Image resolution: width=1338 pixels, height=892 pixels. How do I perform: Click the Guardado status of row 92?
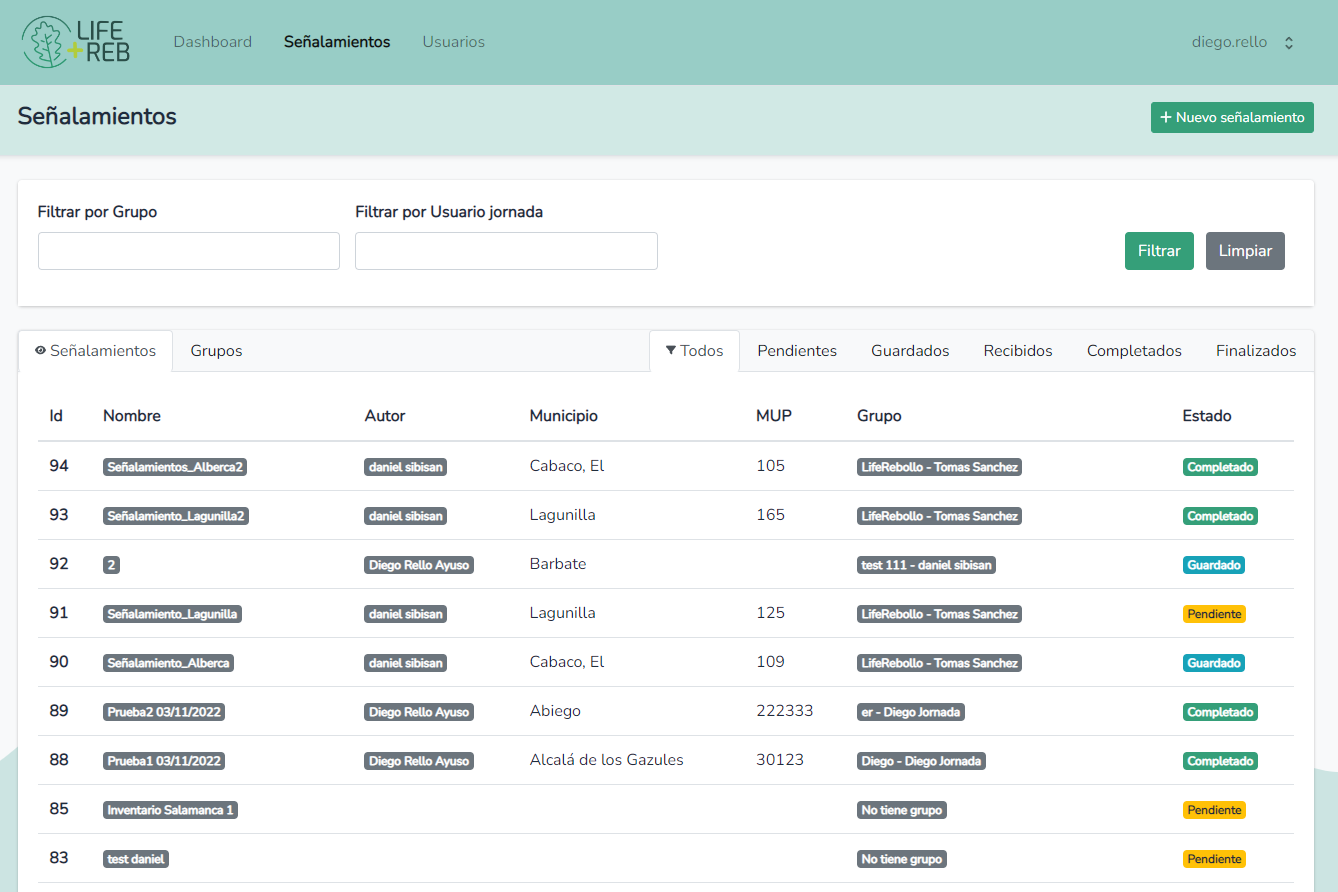(x=1214, y=565)
